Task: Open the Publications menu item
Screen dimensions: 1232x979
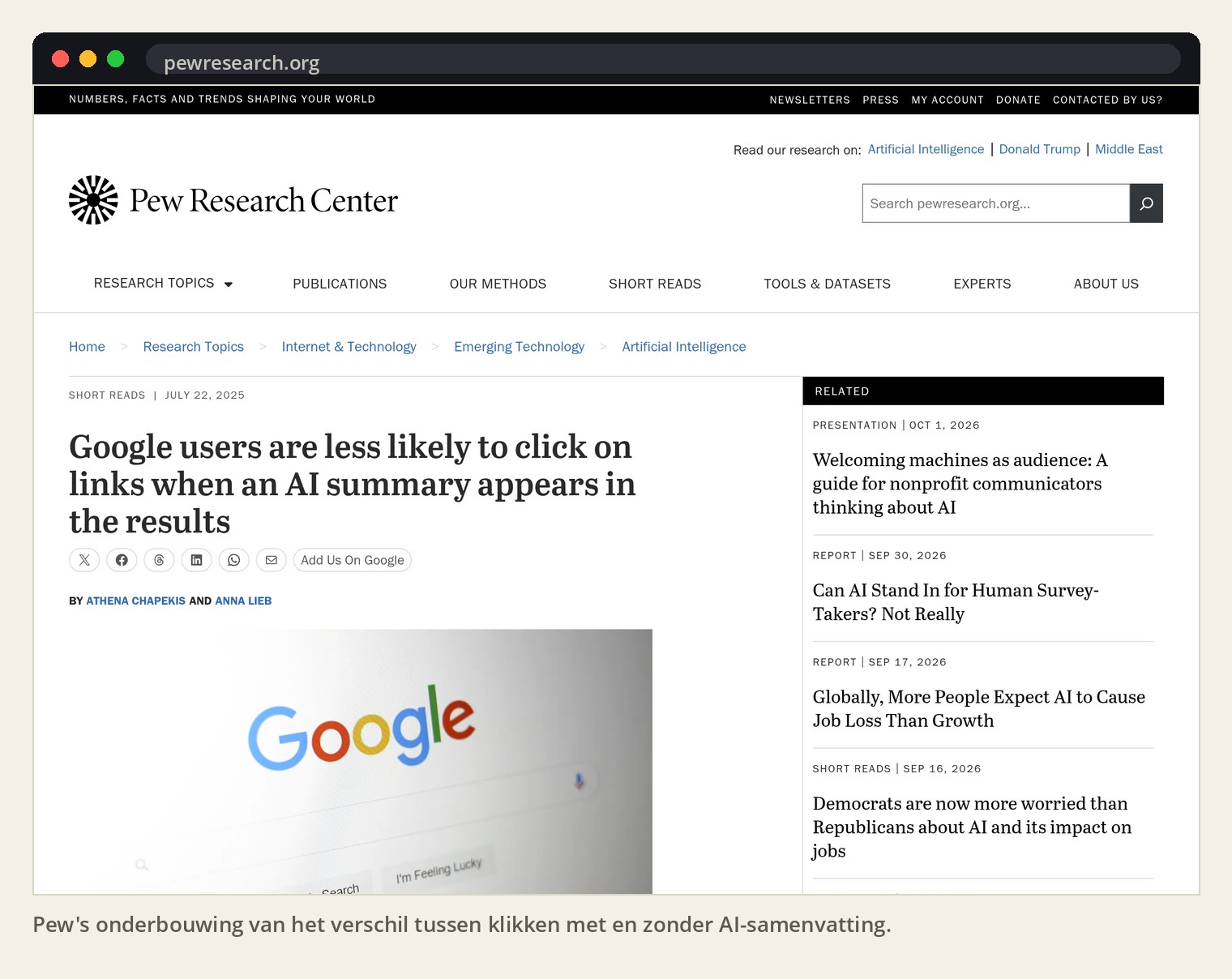Action: pos(340,284)
